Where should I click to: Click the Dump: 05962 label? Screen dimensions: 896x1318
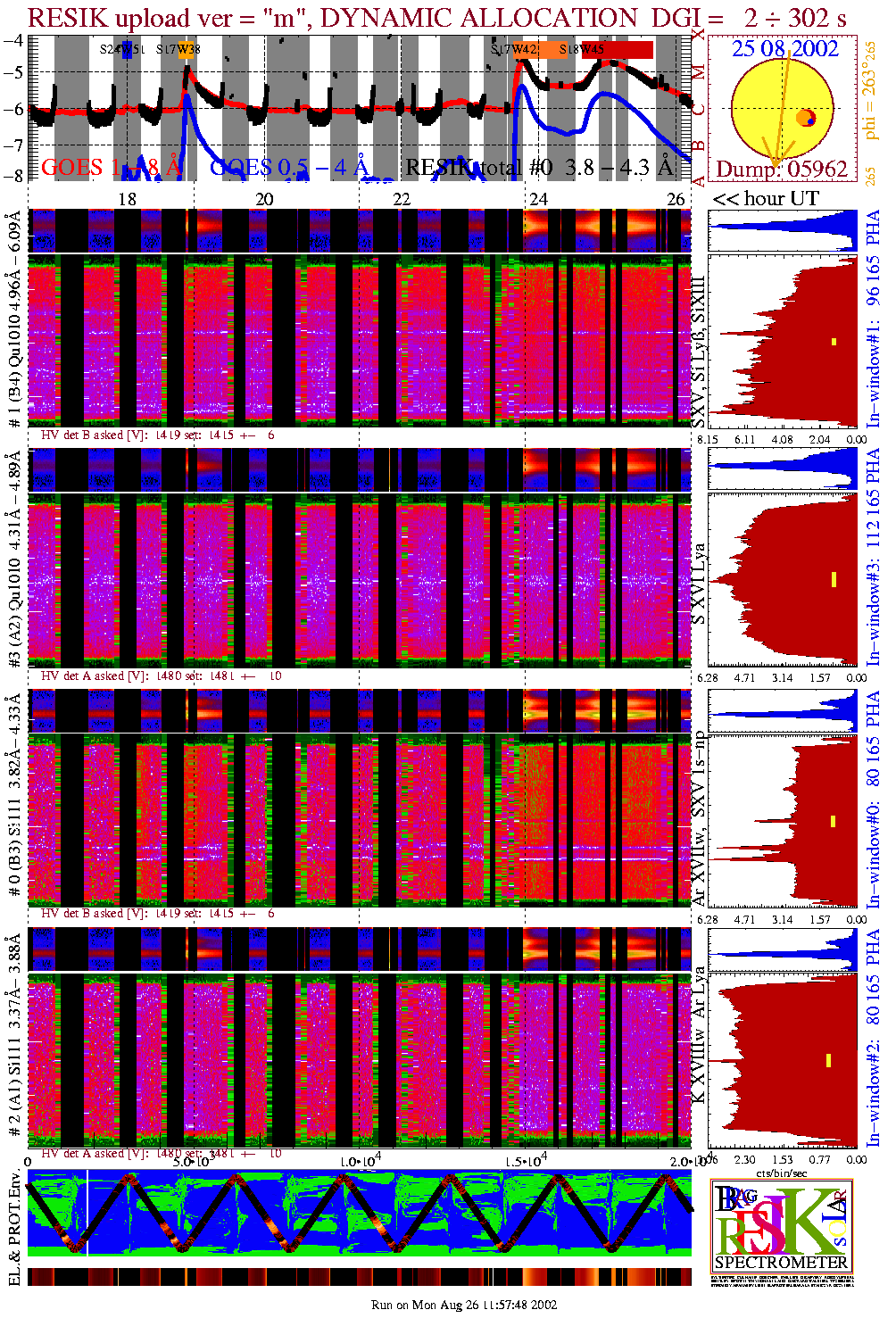781,169
